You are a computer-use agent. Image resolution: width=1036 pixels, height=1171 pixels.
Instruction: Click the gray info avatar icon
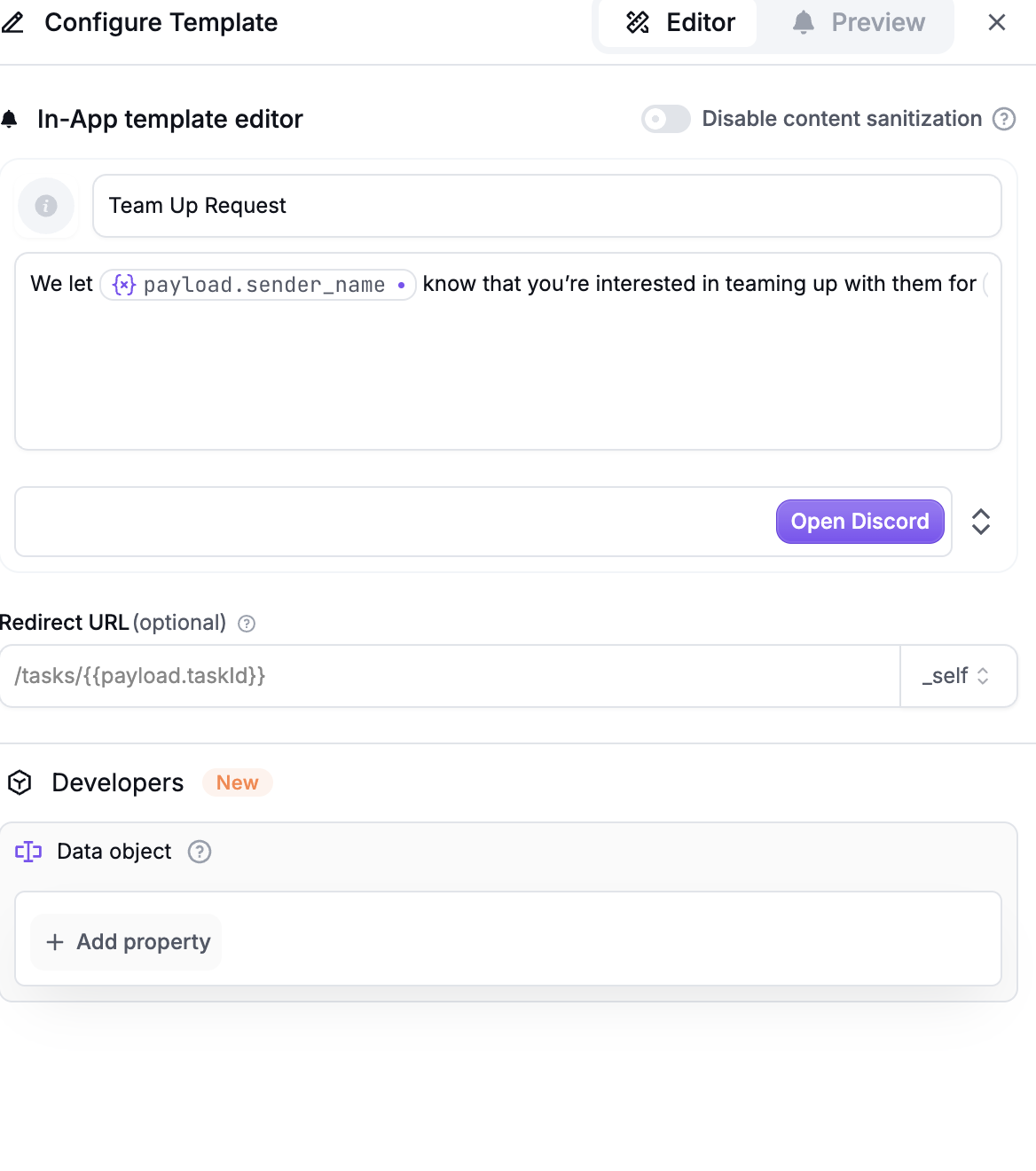click(x=46, y=206)
